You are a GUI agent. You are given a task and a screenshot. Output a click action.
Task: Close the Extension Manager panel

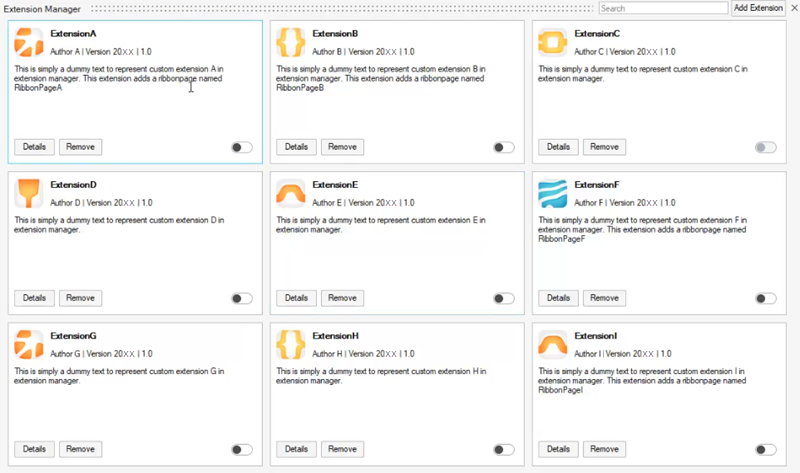click(x=793, y=8)
